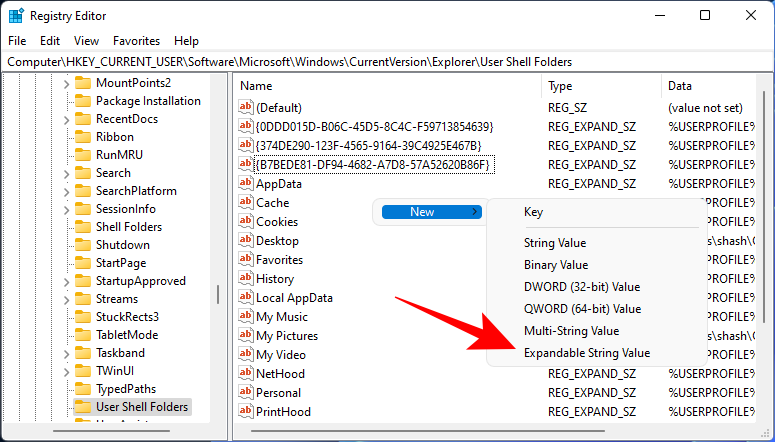Viewport: 775px width, 442px height.
Task: Expand the StartupApproved tree node
Action: point(67,281)
